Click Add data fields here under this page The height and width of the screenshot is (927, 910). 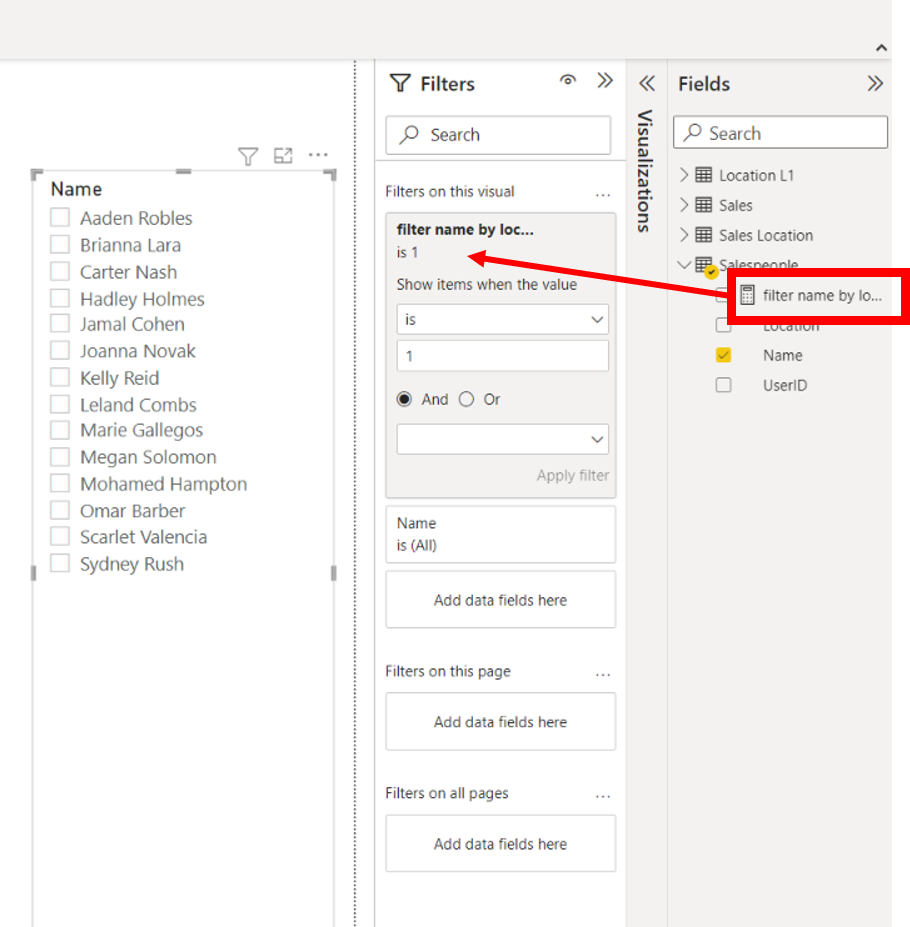point(500,721)
